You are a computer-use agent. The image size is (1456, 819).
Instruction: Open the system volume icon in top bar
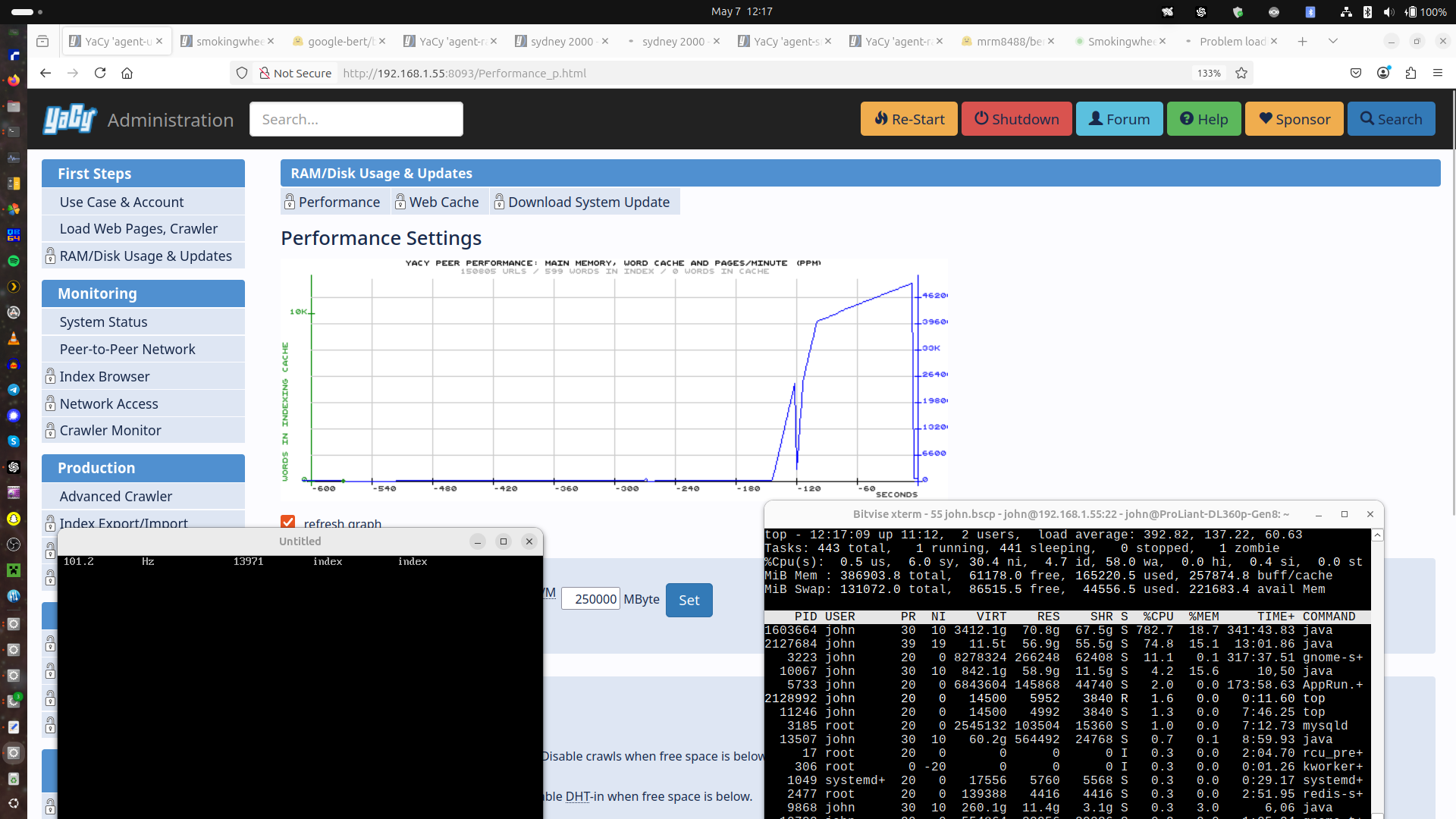(x=1389, y=11)
